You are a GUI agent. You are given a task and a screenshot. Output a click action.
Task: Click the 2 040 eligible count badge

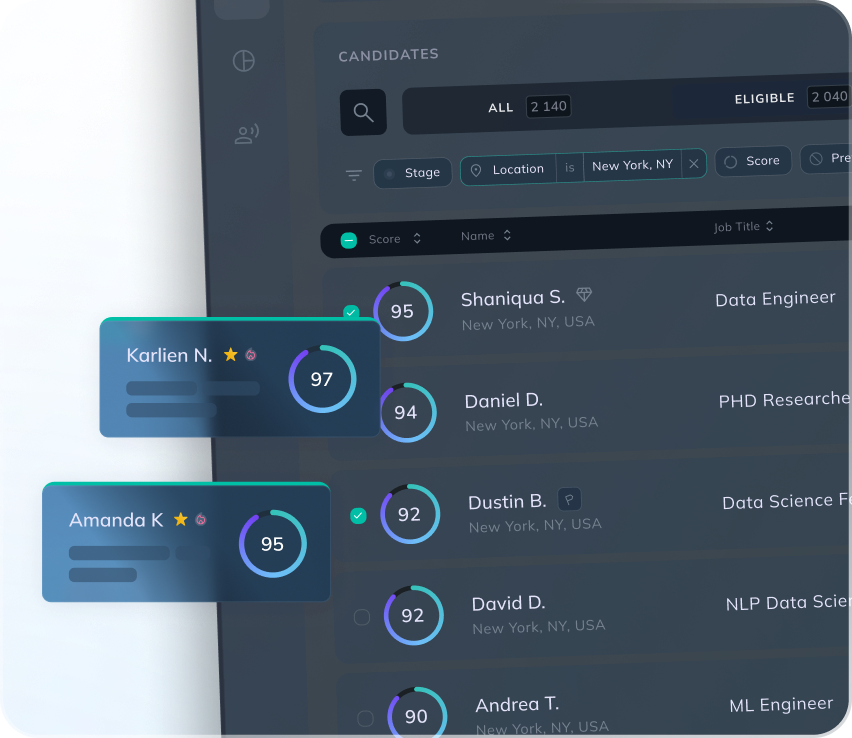coord(829,97)
